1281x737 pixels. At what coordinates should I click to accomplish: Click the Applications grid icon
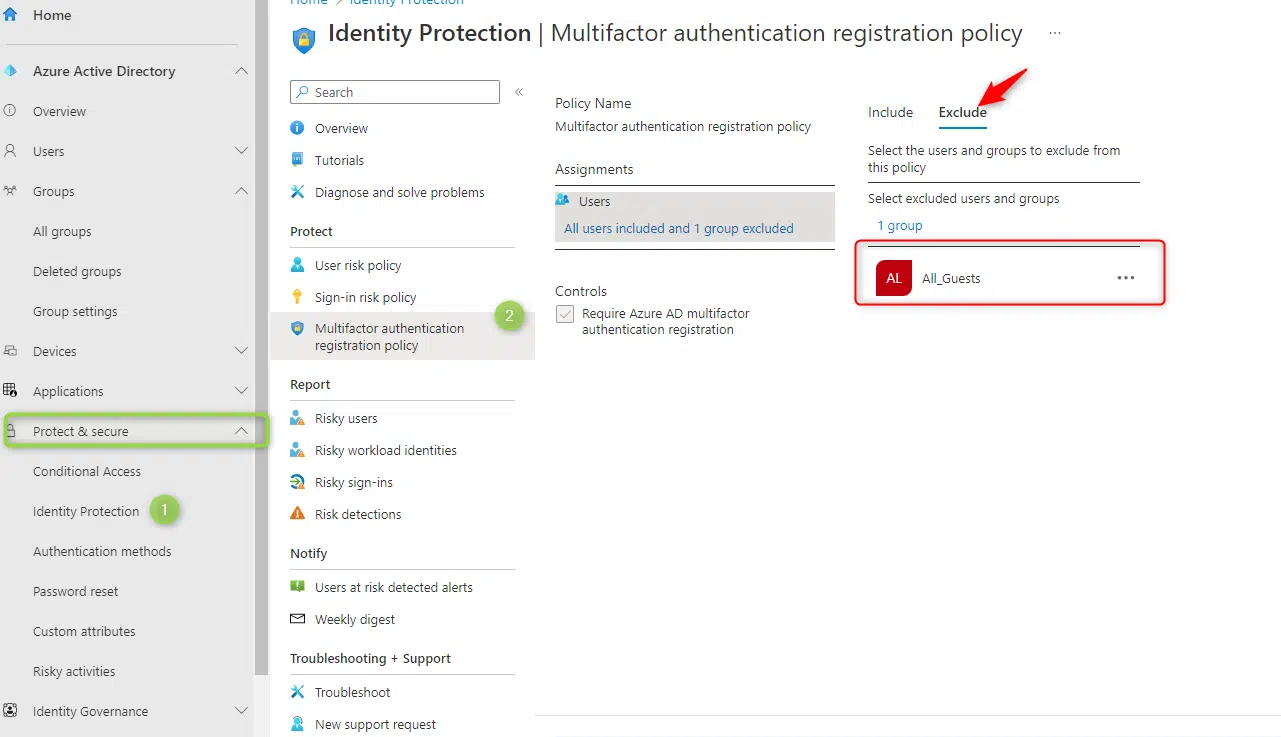pyautogui.click(x=11, y=391)
